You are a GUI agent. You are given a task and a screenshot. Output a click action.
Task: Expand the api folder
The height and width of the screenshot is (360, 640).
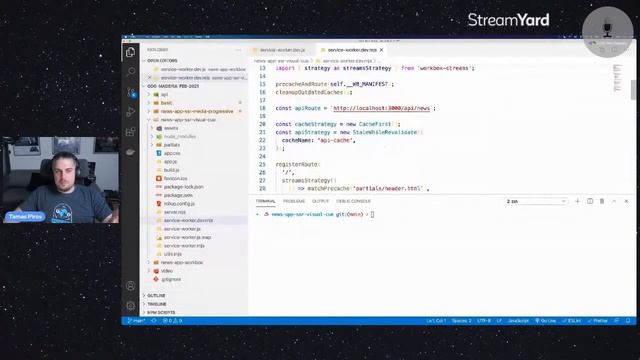click(x=164, y=95)
